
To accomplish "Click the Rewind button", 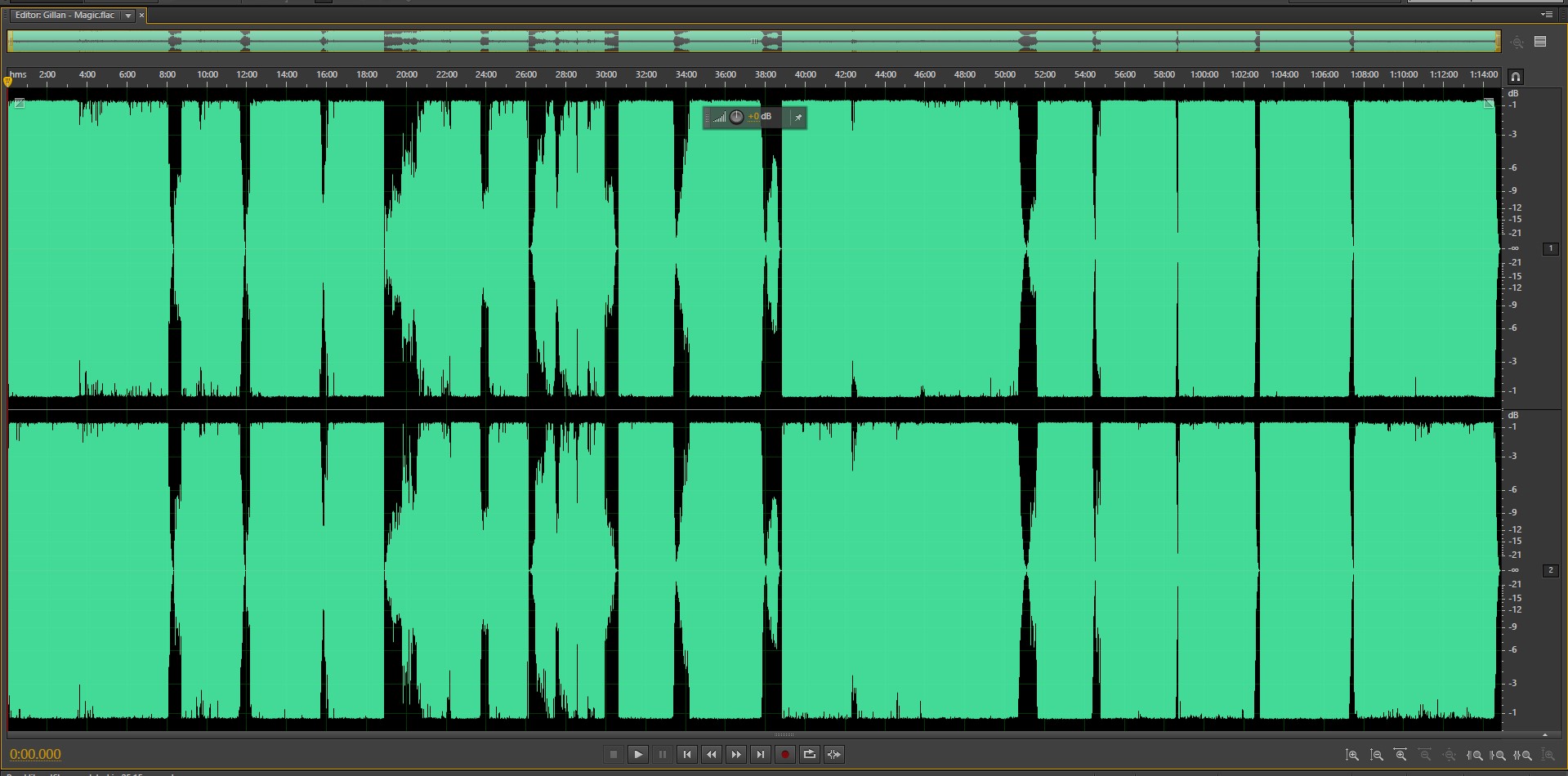I will point(712,754).
